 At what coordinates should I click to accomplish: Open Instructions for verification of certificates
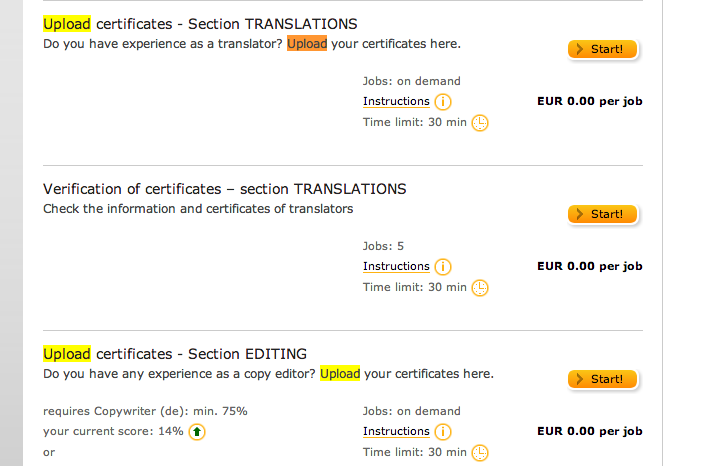(x=396, y=266)
